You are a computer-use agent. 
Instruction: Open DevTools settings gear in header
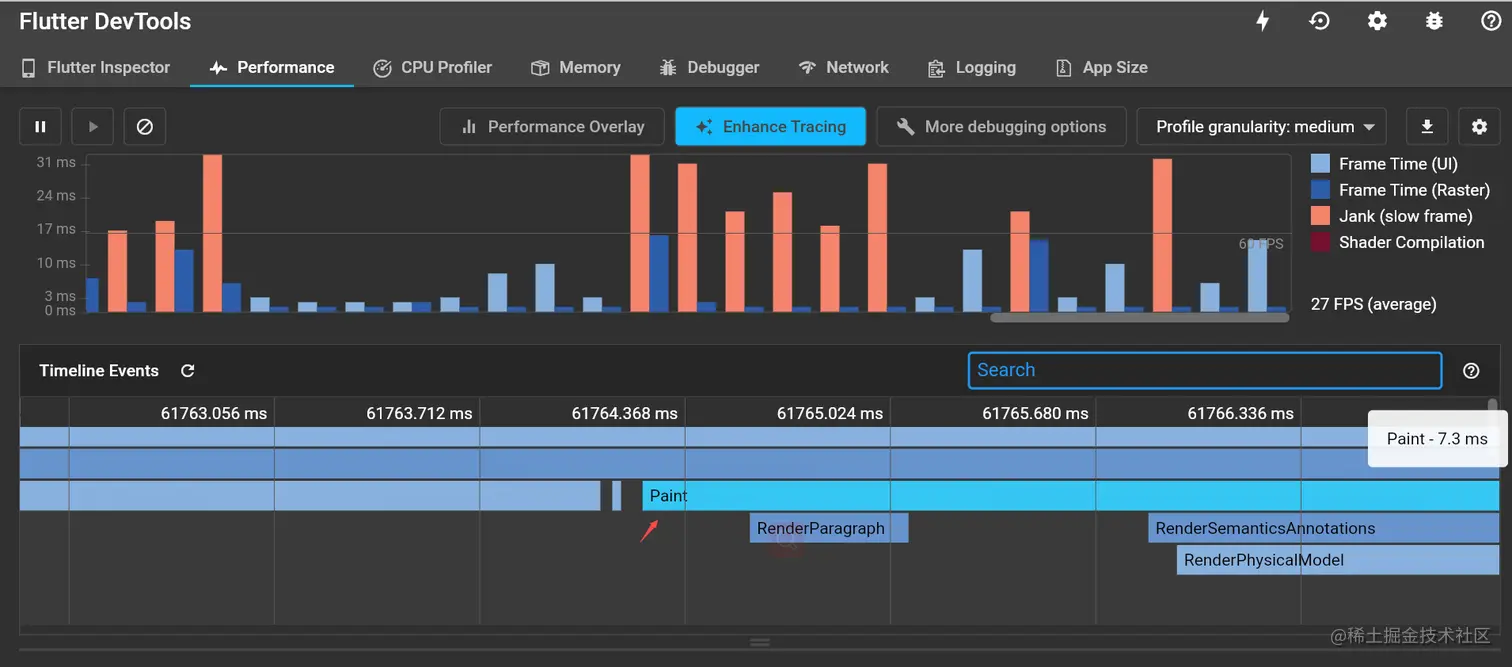pyautogui.click(x=1377, y=21)
